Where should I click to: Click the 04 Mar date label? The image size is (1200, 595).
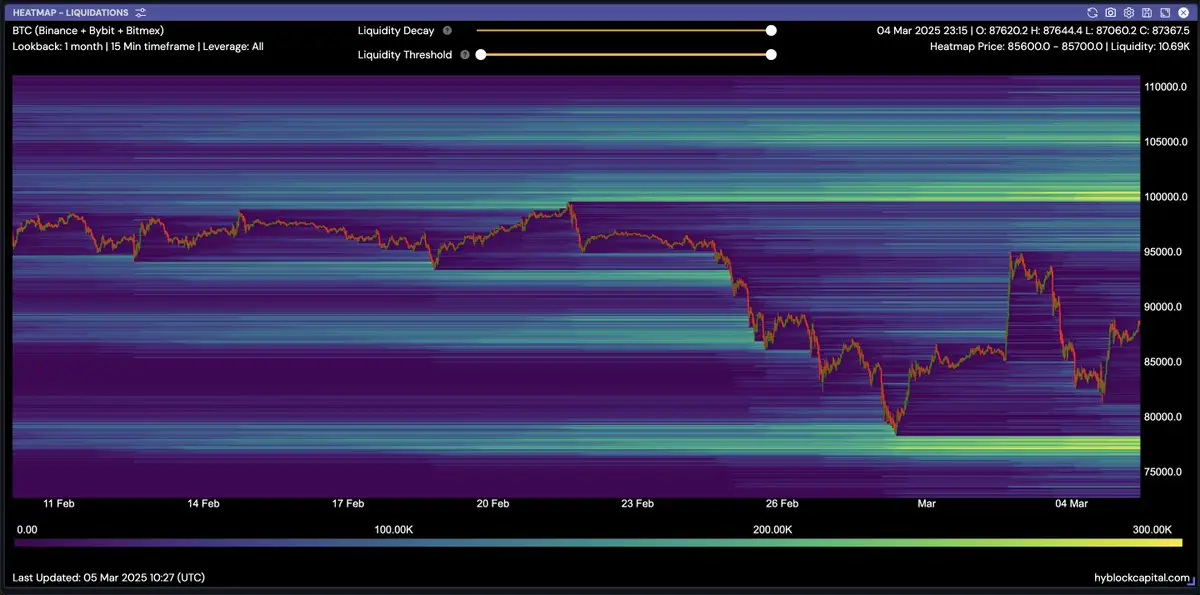click(x=1071, y=505)
